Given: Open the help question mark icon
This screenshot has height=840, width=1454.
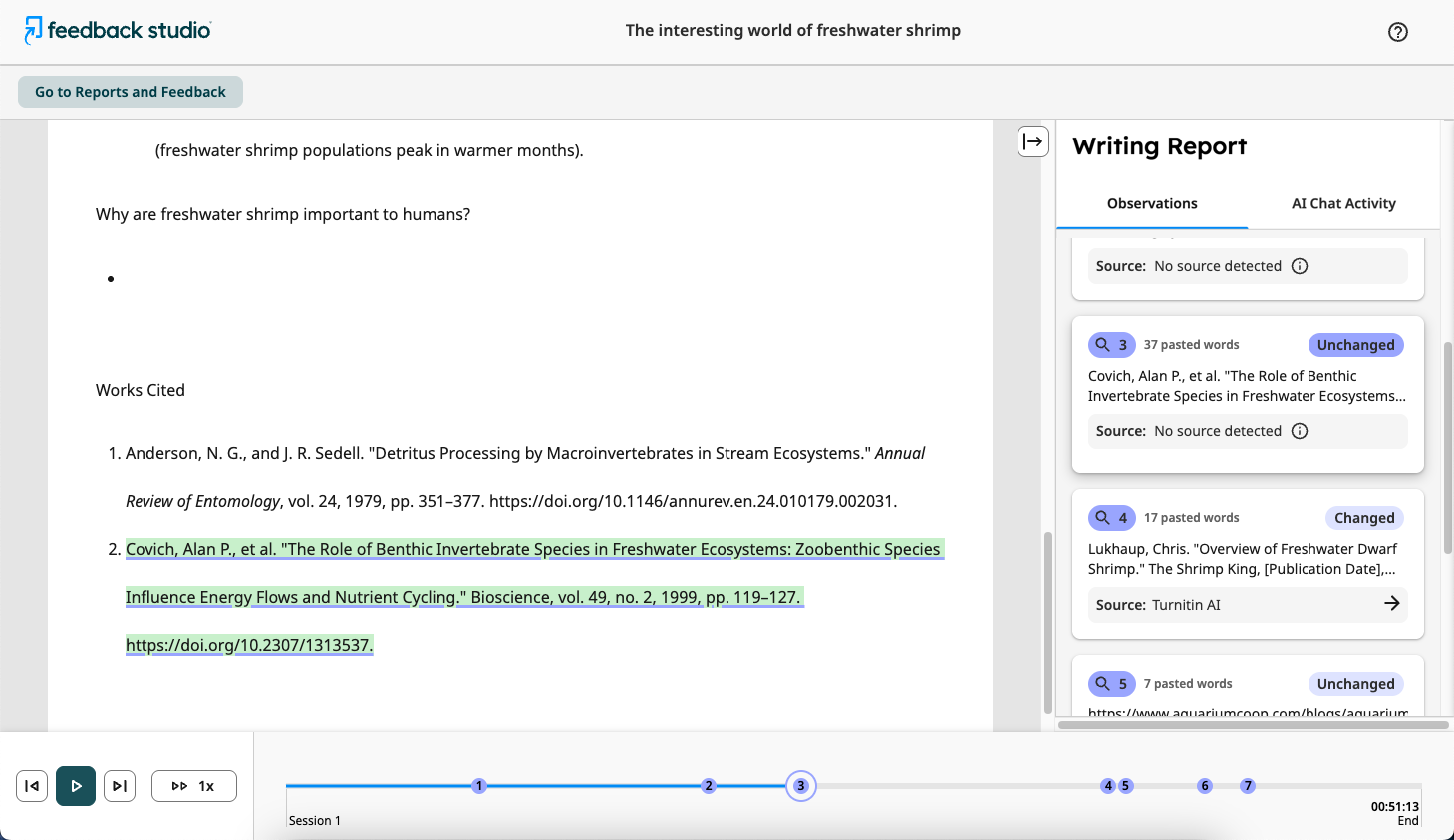Looking at the screenshot, I should pos(1398,32).
